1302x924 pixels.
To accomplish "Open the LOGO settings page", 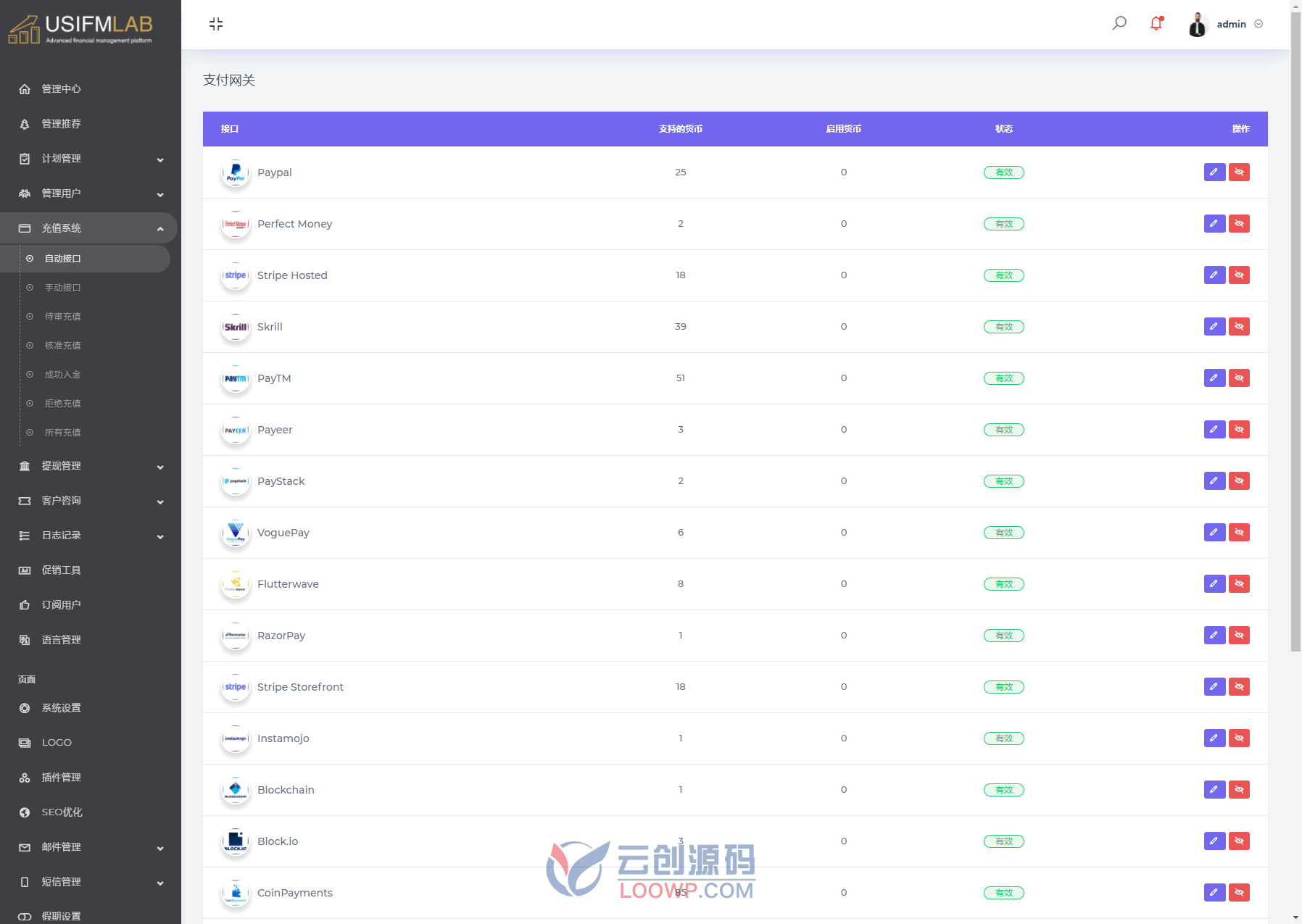I will [88, 743].
